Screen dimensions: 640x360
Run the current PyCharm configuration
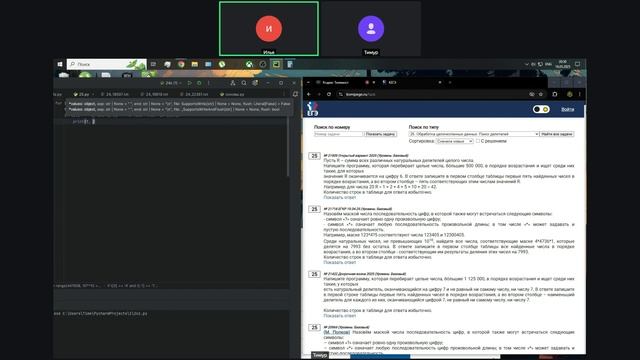tap(189, 83)
